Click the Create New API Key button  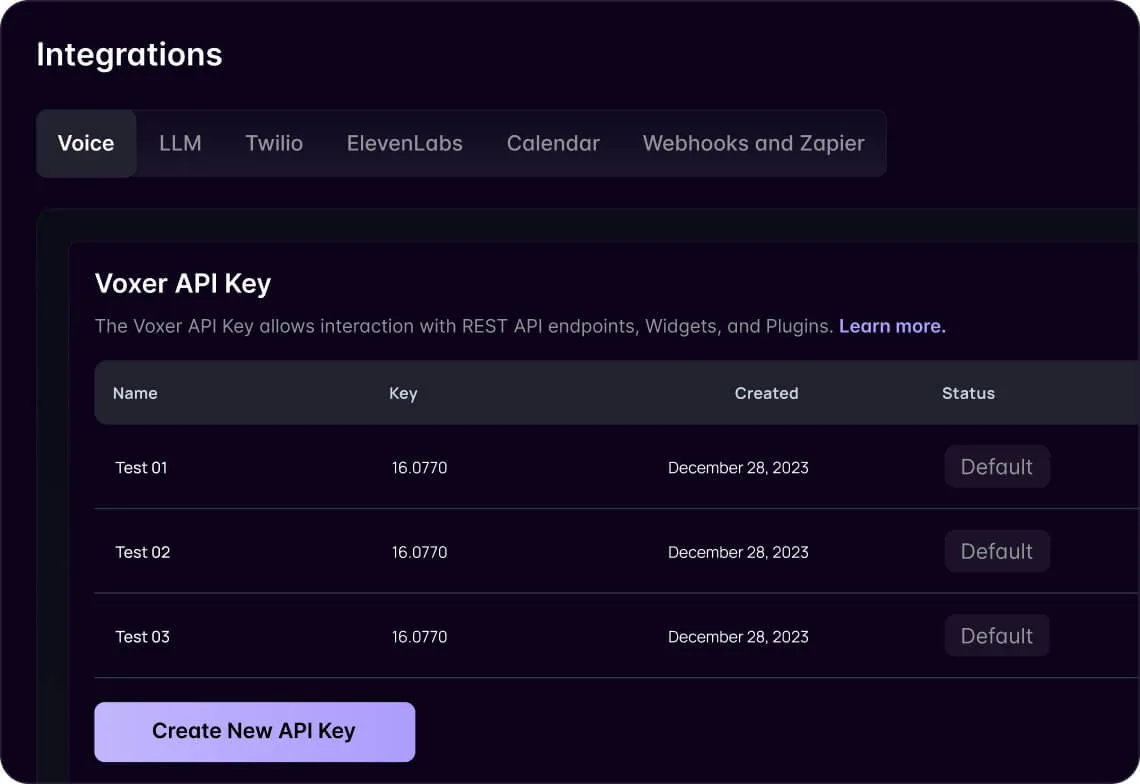[x=254, y=731]
